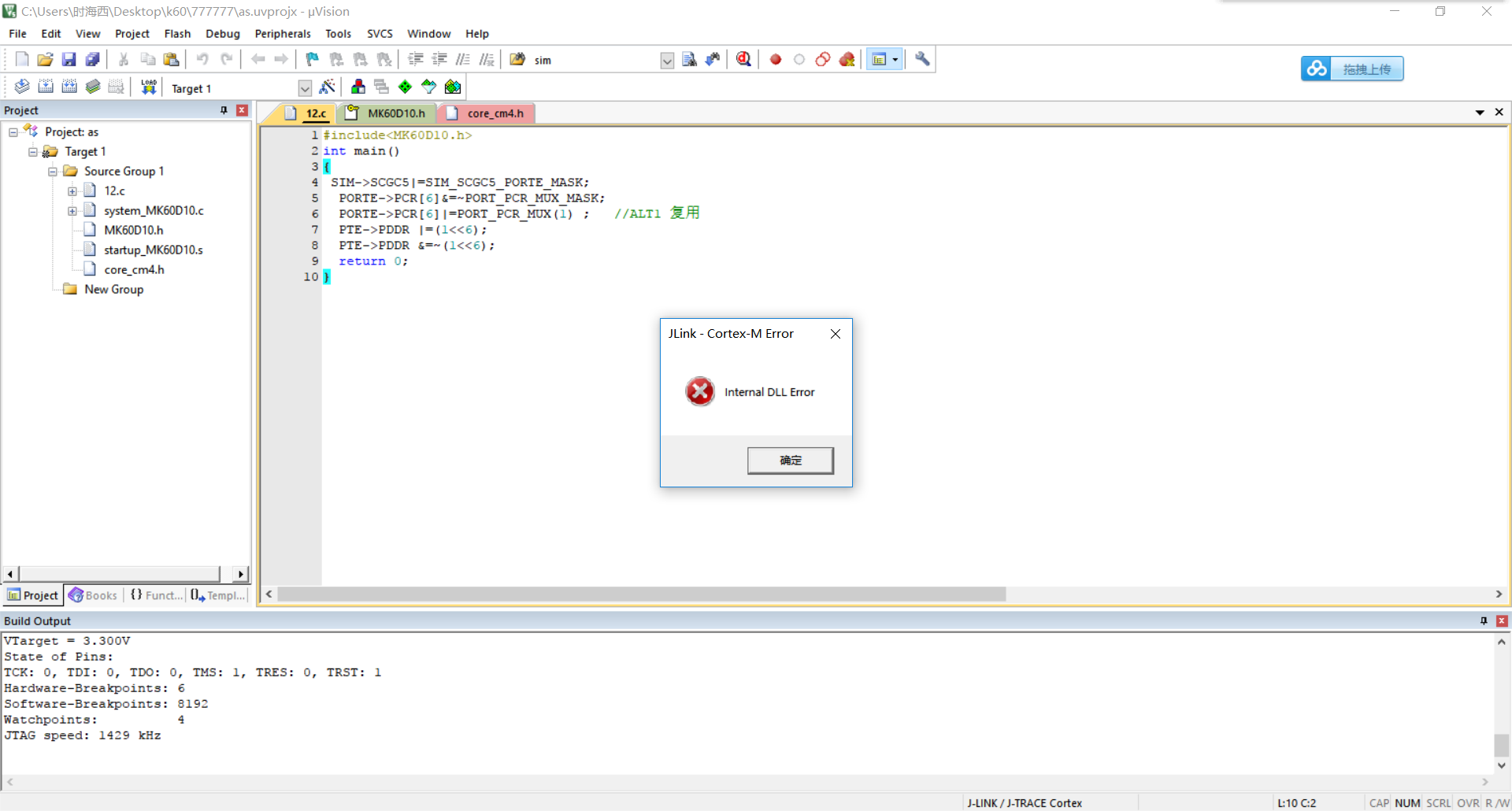Toggle the window layout view button
The width and height of the screenshot is (1512, 811).
point(879,59)
